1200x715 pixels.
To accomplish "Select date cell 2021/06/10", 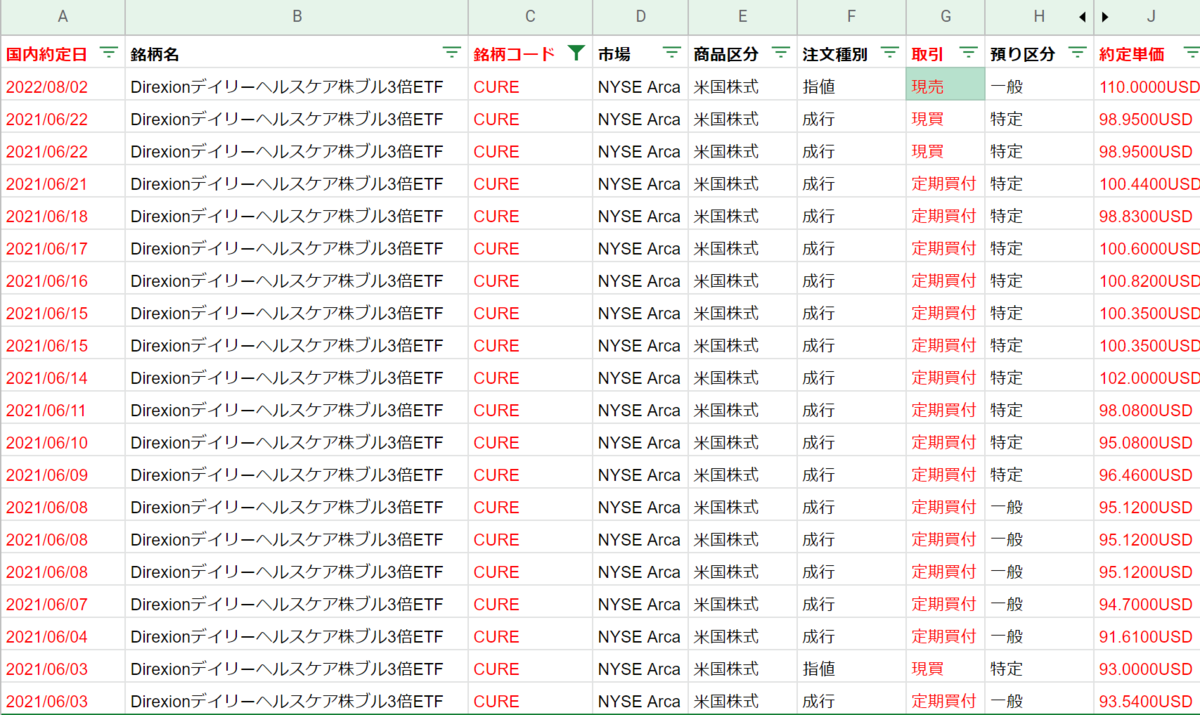I will tap(63, 442).
